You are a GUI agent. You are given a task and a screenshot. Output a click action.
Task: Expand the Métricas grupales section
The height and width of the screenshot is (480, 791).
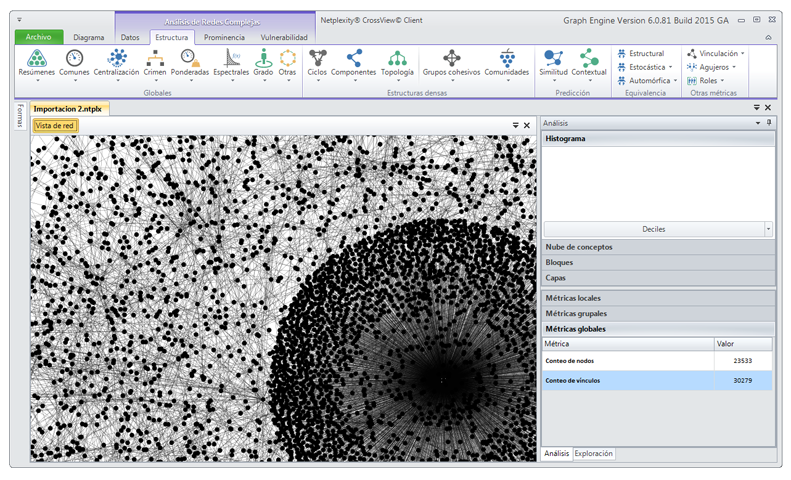click(658, 314)
